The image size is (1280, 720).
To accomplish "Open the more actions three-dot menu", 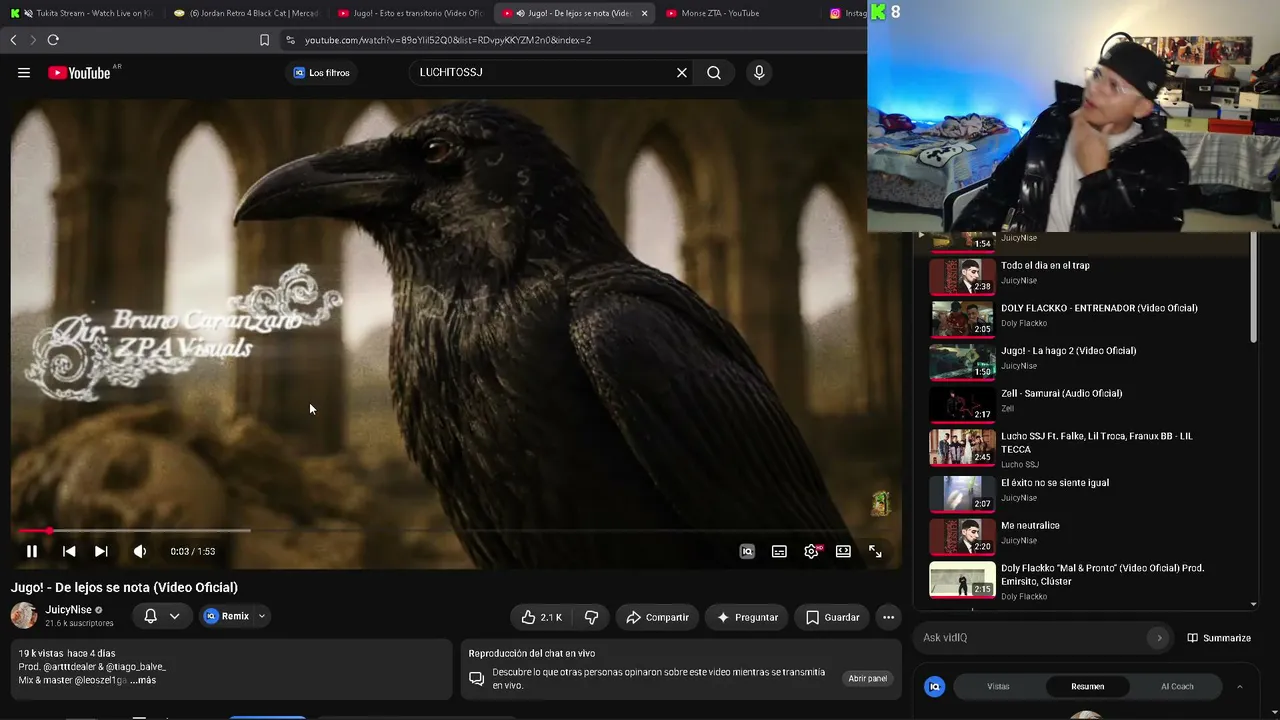I will click(x=888, y=617).
